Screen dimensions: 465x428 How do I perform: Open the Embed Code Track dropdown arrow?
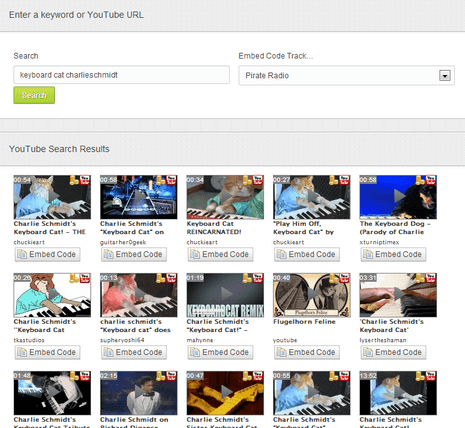click(445, 76)
